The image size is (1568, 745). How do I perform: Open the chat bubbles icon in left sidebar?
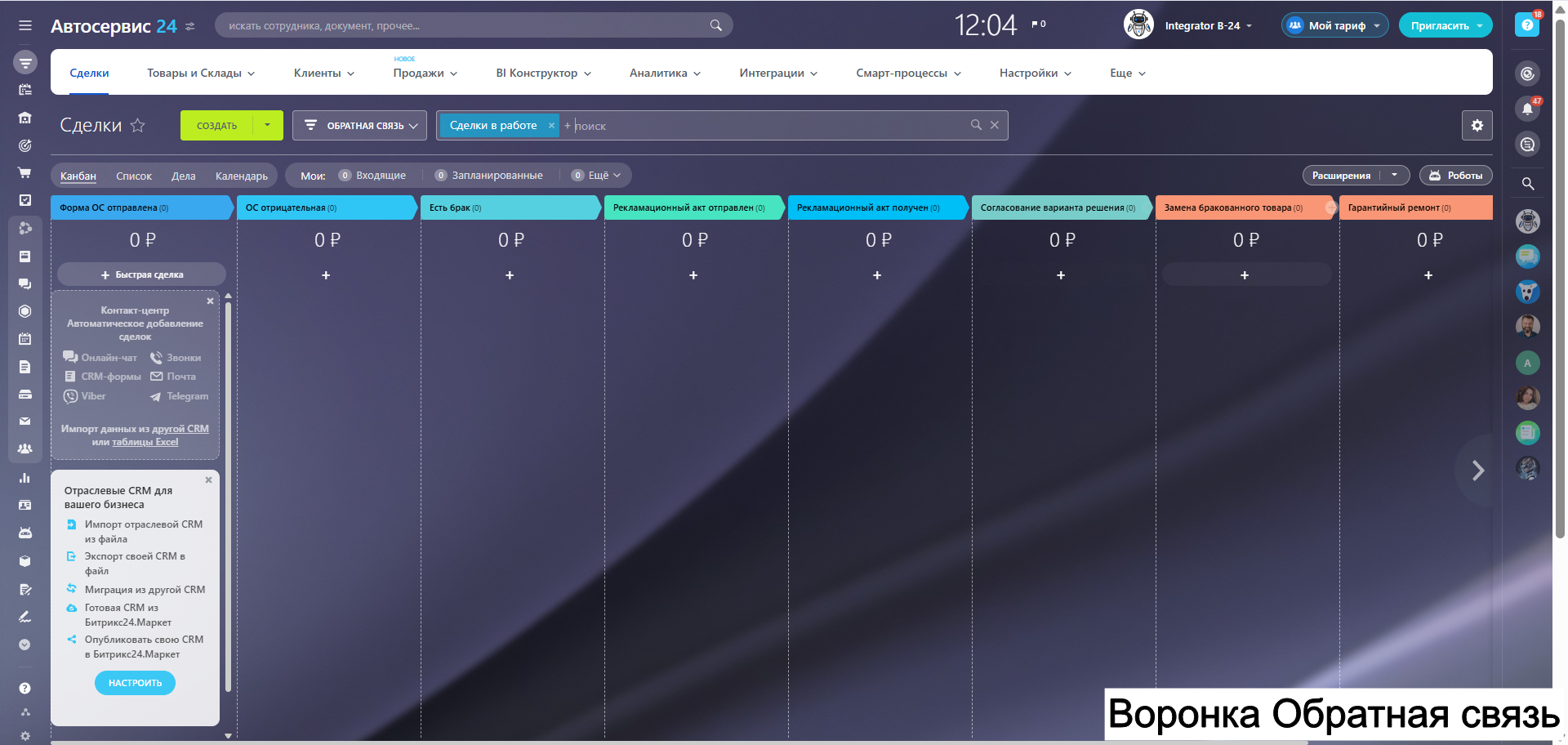25,283
